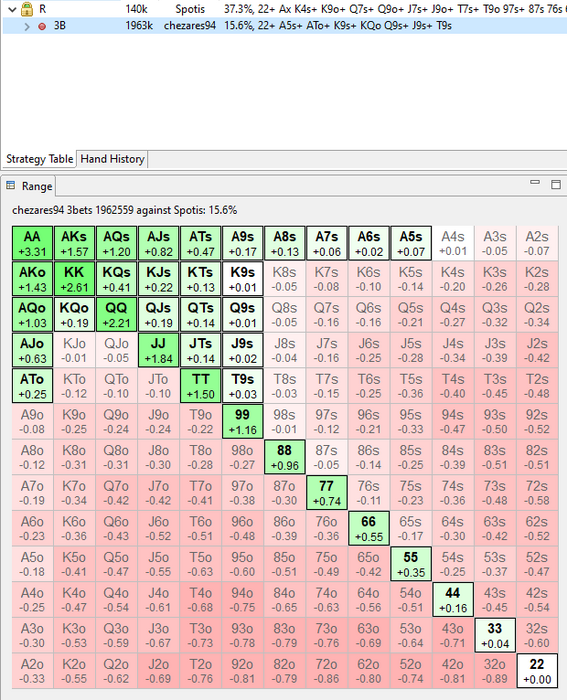The width and height of the screenshot is (567, 700).
Task: Select the 99 +1.16 hand cell
Action: tap(242, 422)
